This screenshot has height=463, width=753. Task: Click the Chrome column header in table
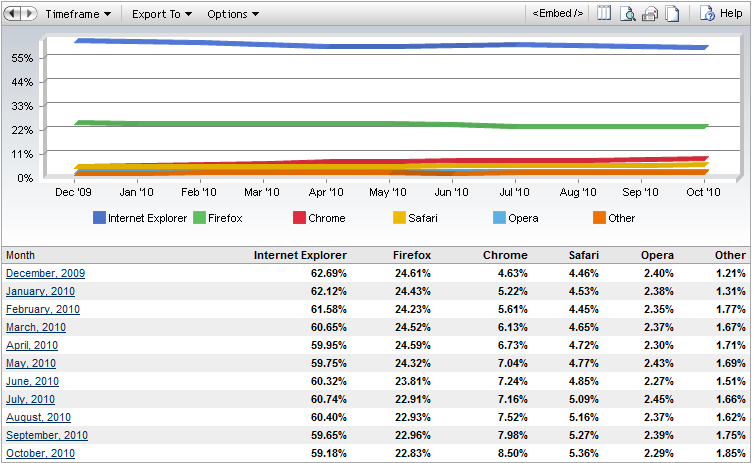pyautogui.click(x=504, y=255)
